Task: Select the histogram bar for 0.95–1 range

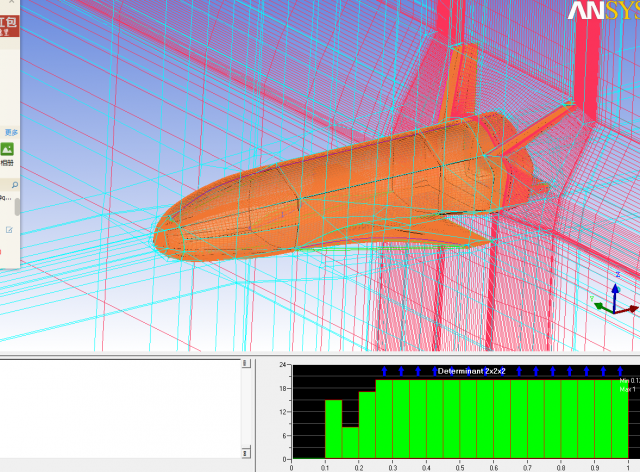Action: coord(620,419)
